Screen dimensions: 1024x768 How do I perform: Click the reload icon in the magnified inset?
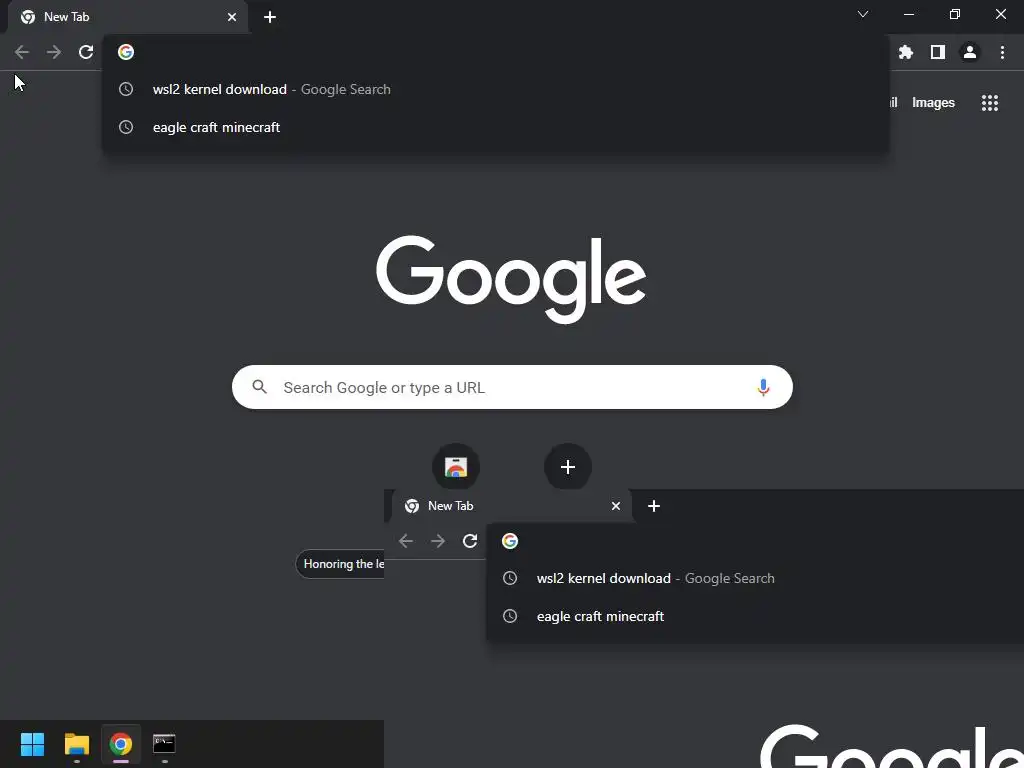pyautogui.click(x=470, y=541)
